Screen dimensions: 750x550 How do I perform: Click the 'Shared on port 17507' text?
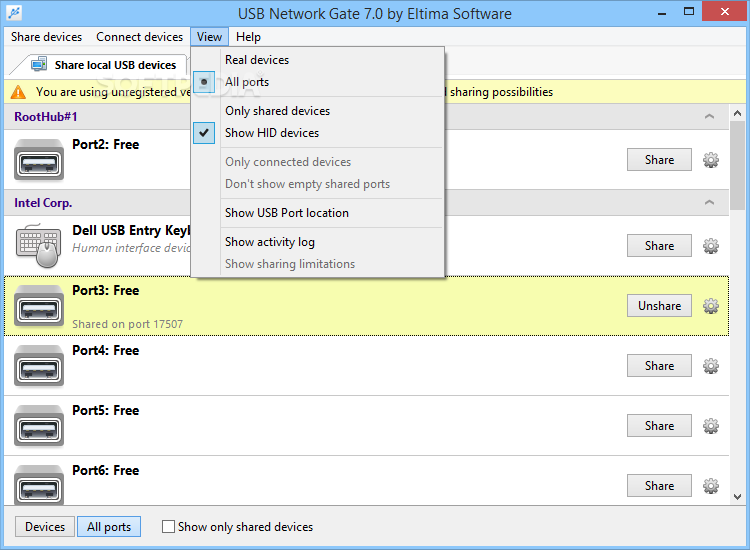(127, 324)
